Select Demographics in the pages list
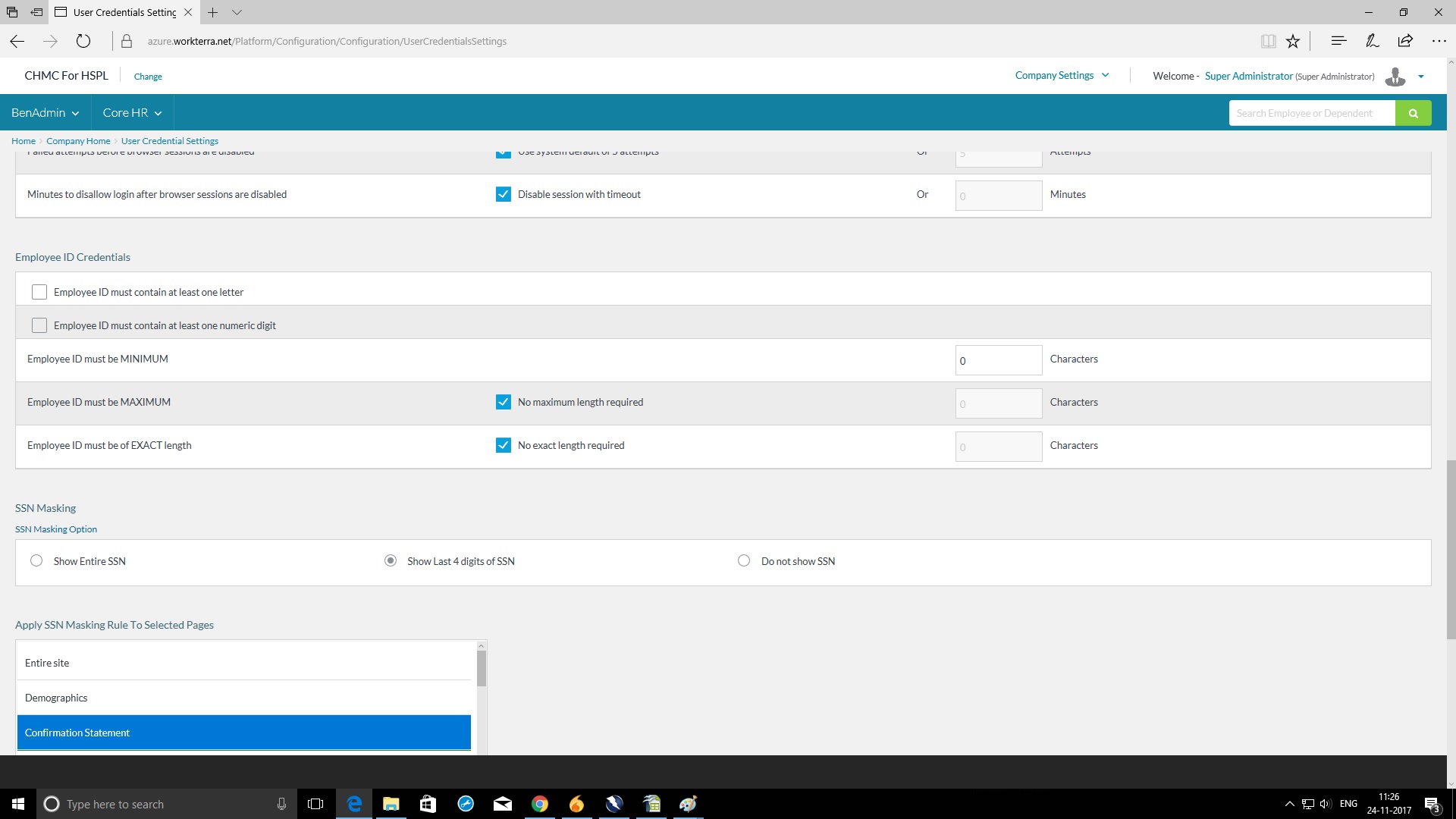Image resolution: width=1456 pixels, height=819 pixels. (56, 698)
